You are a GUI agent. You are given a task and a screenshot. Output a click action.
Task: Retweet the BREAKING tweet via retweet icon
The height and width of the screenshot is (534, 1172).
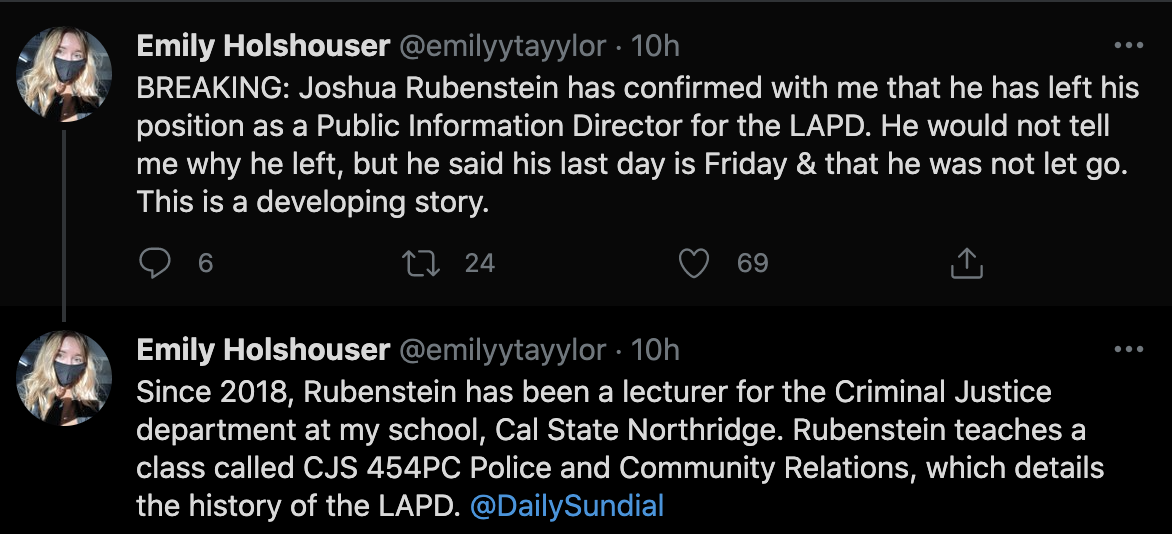415,263
